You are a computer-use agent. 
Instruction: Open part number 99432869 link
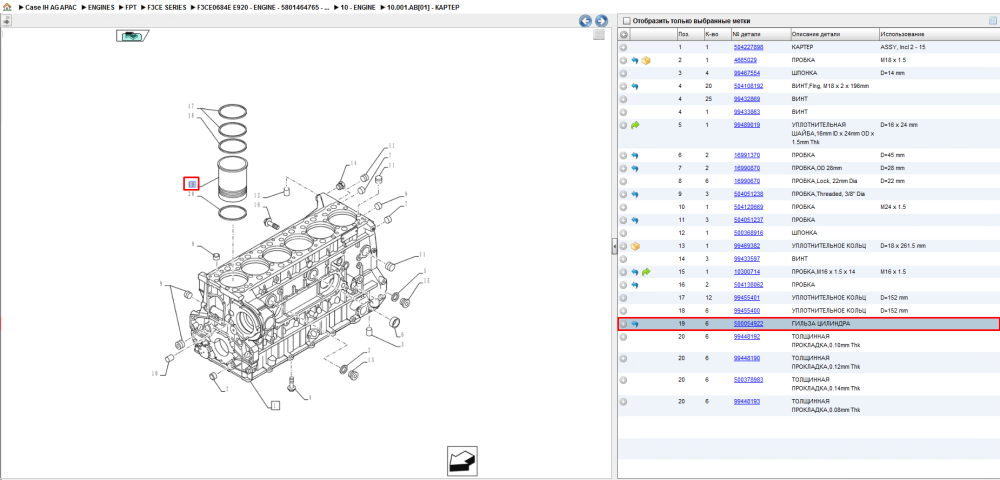[747, 99]
